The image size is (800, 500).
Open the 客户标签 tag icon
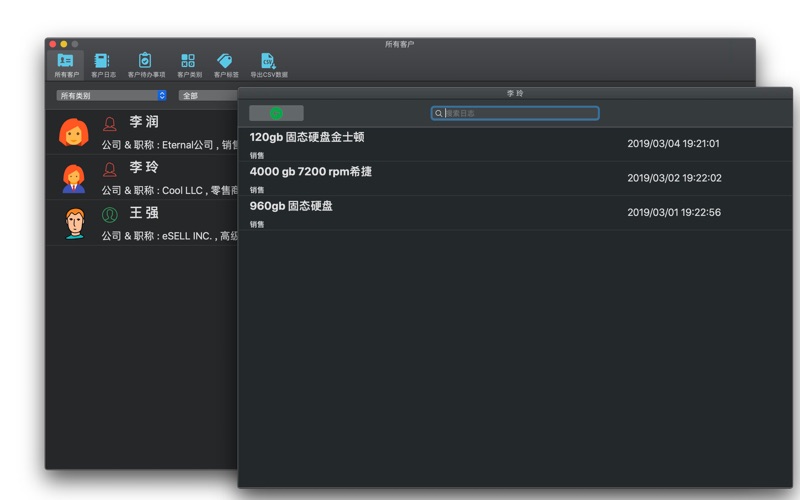(225, 61)
